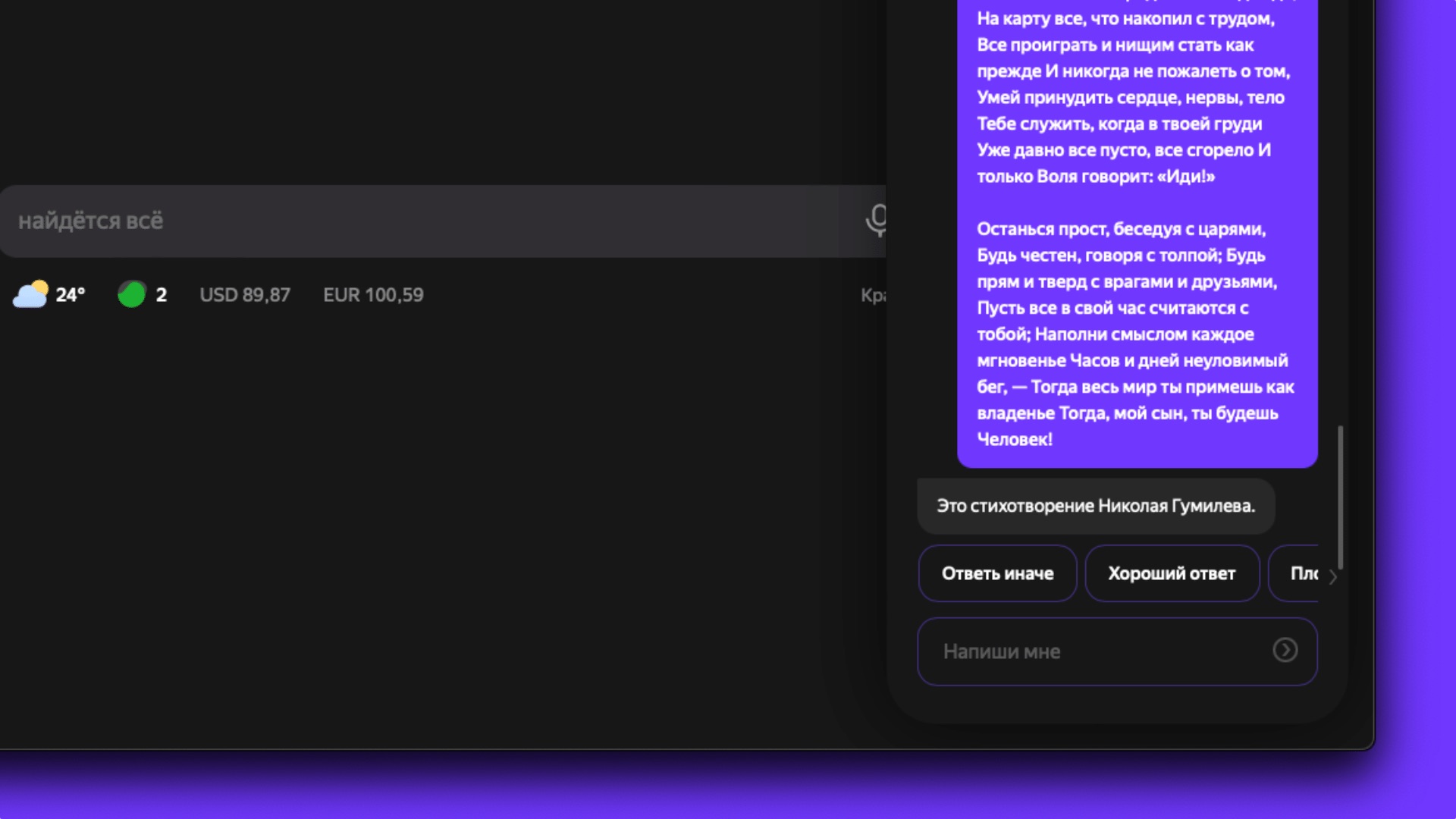Open the USD 89,87 exchange rate

pyautogui.click(x=245, y=295)
